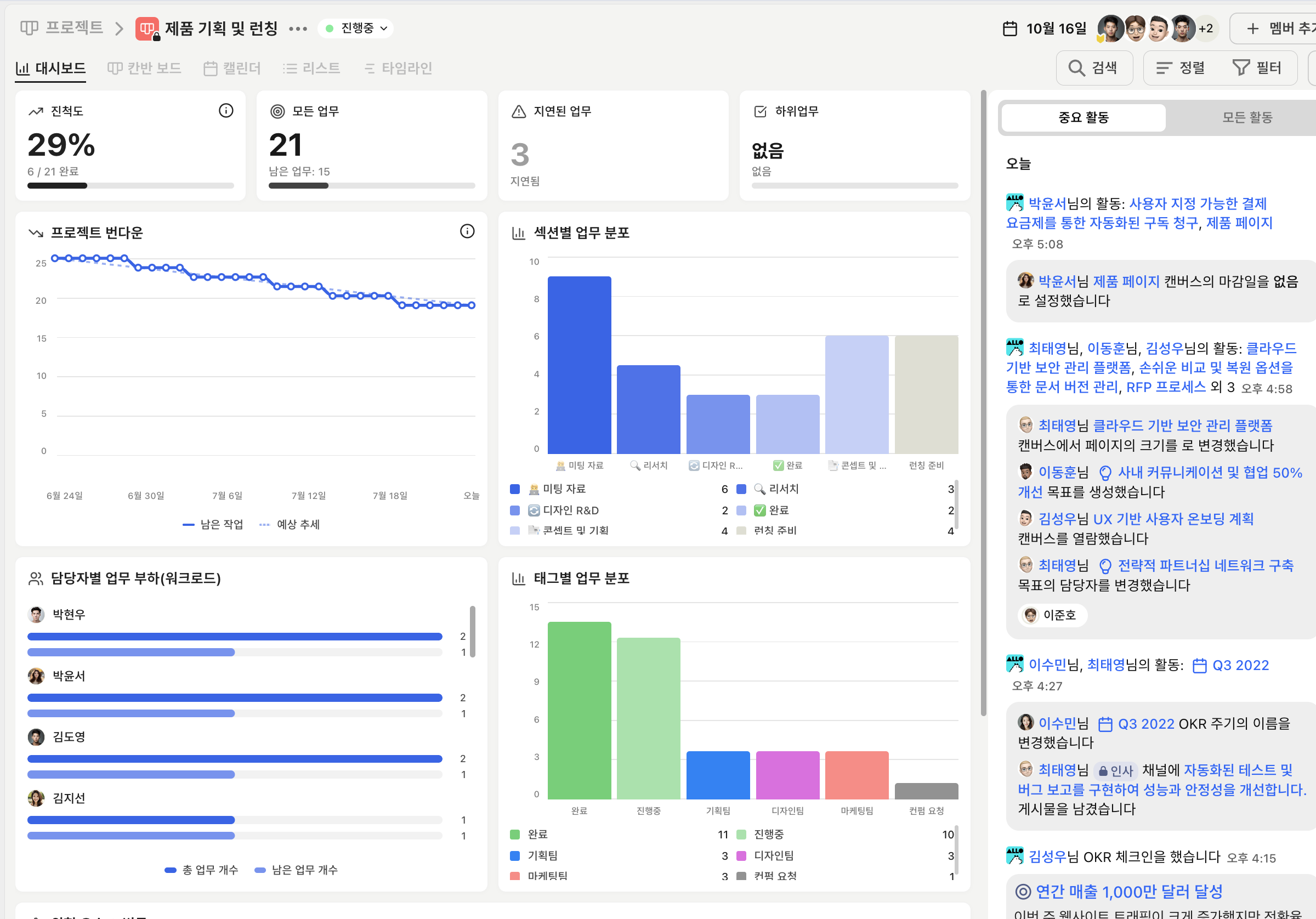
Task: Switch to the 칸반 보드 tab
Action: (144, 68)
